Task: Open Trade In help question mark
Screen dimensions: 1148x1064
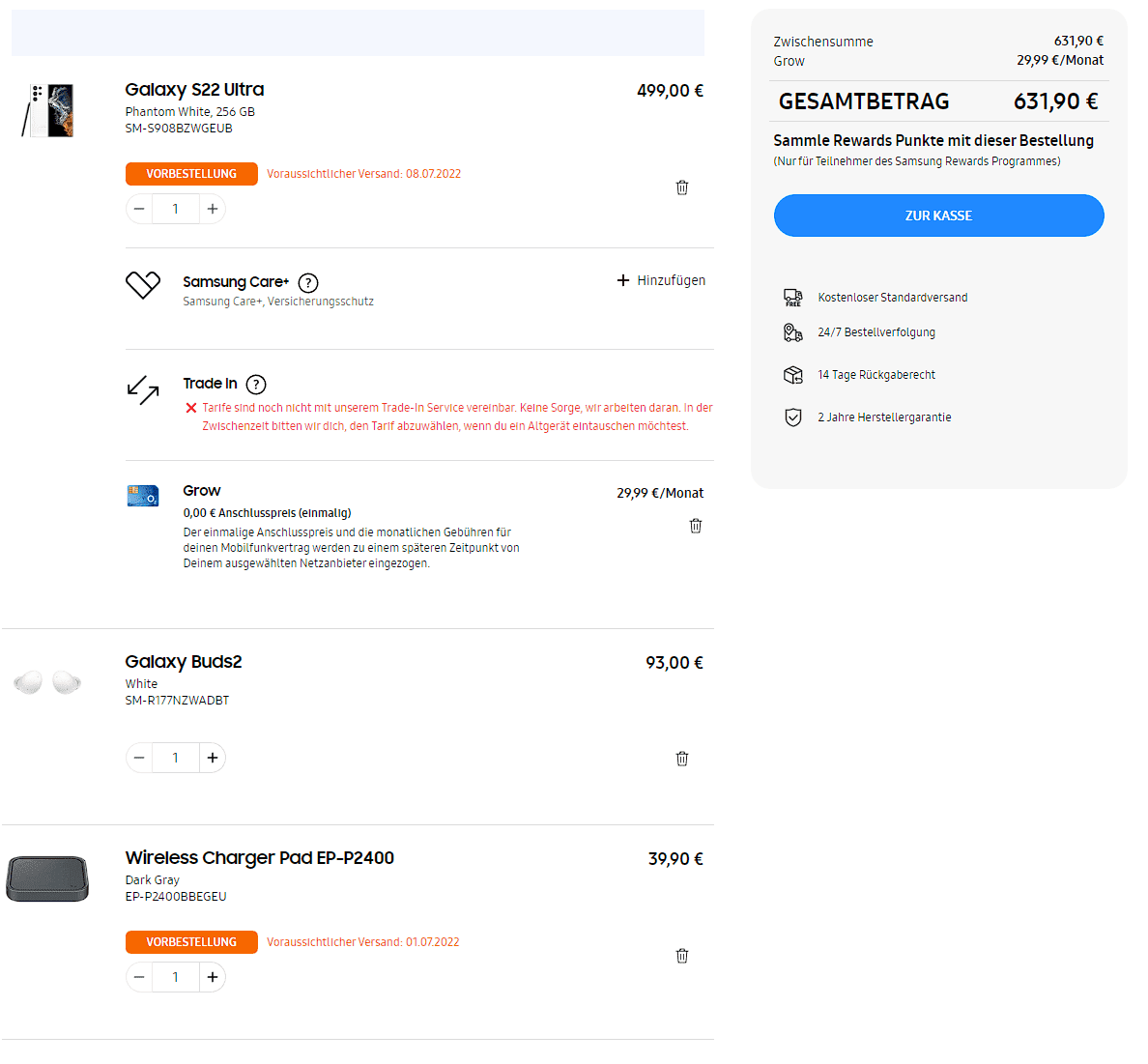Action: pyautogui.click(x=256, y=385)
